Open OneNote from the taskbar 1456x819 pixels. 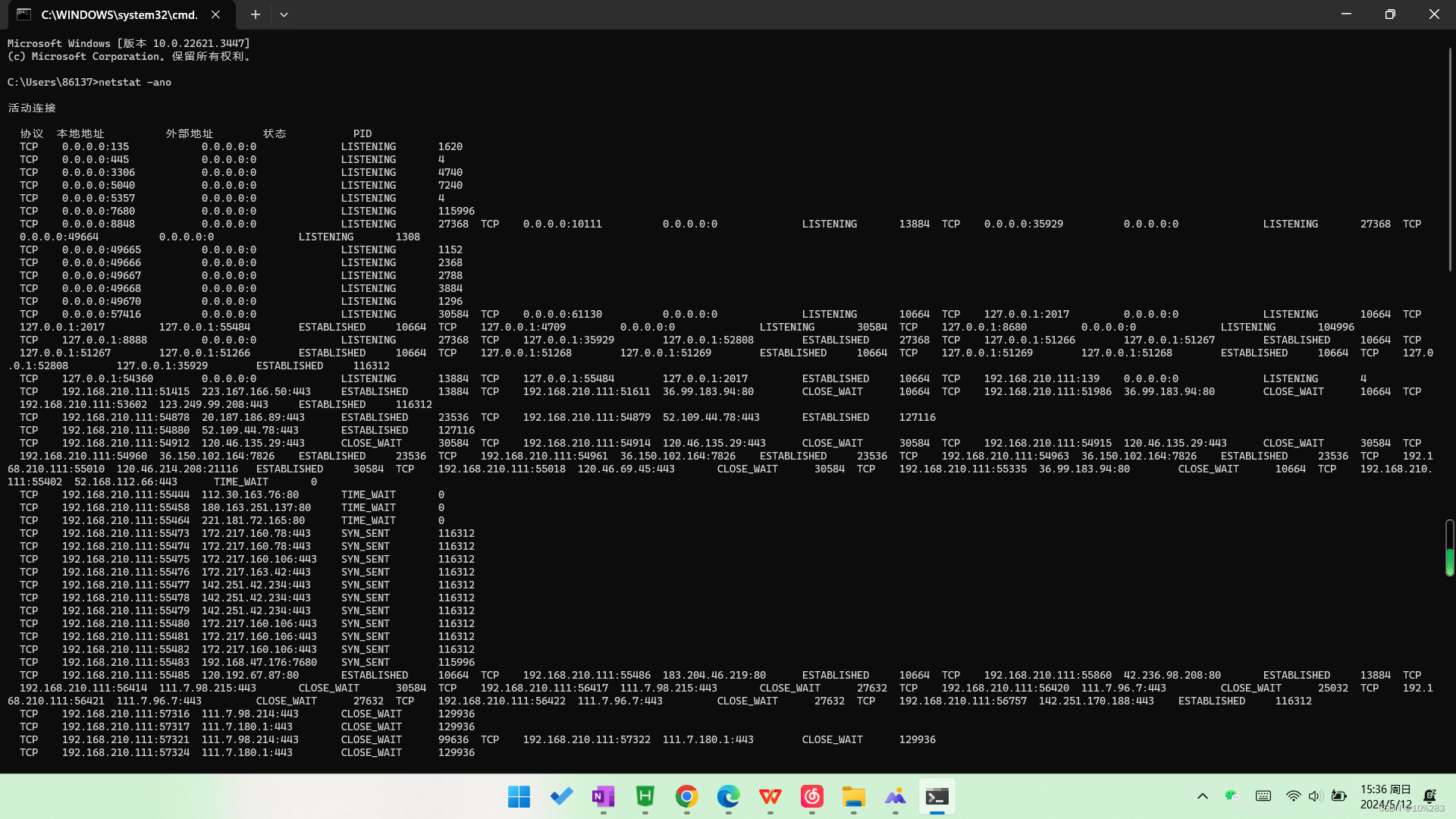pyautogui.click(x=604, y=796)
